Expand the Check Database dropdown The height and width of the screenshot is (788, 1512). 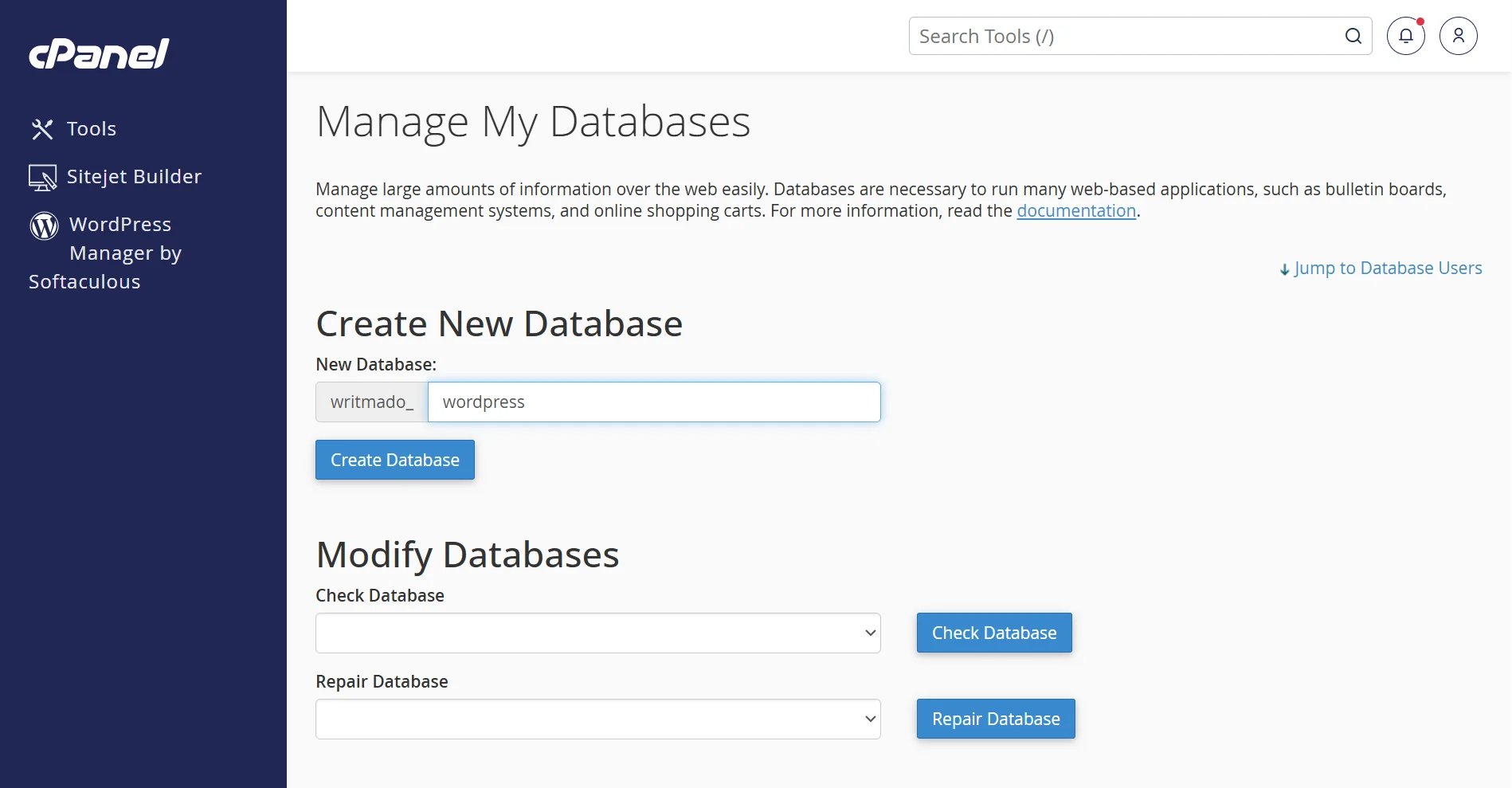(x=598, y=633)
